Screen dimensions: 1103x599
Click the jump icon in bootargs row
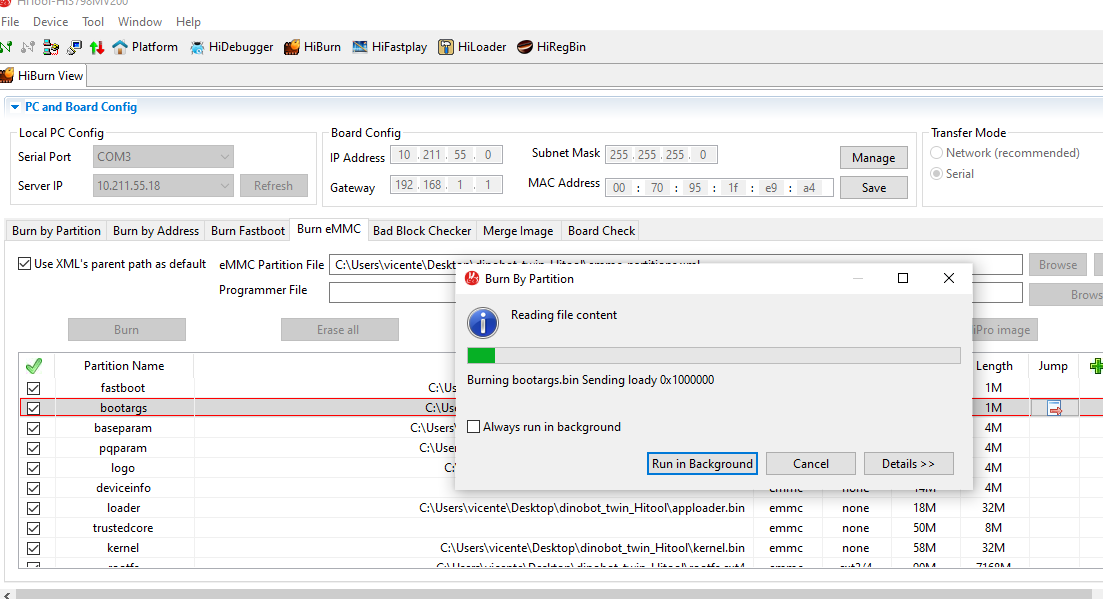coord(1054,408)
